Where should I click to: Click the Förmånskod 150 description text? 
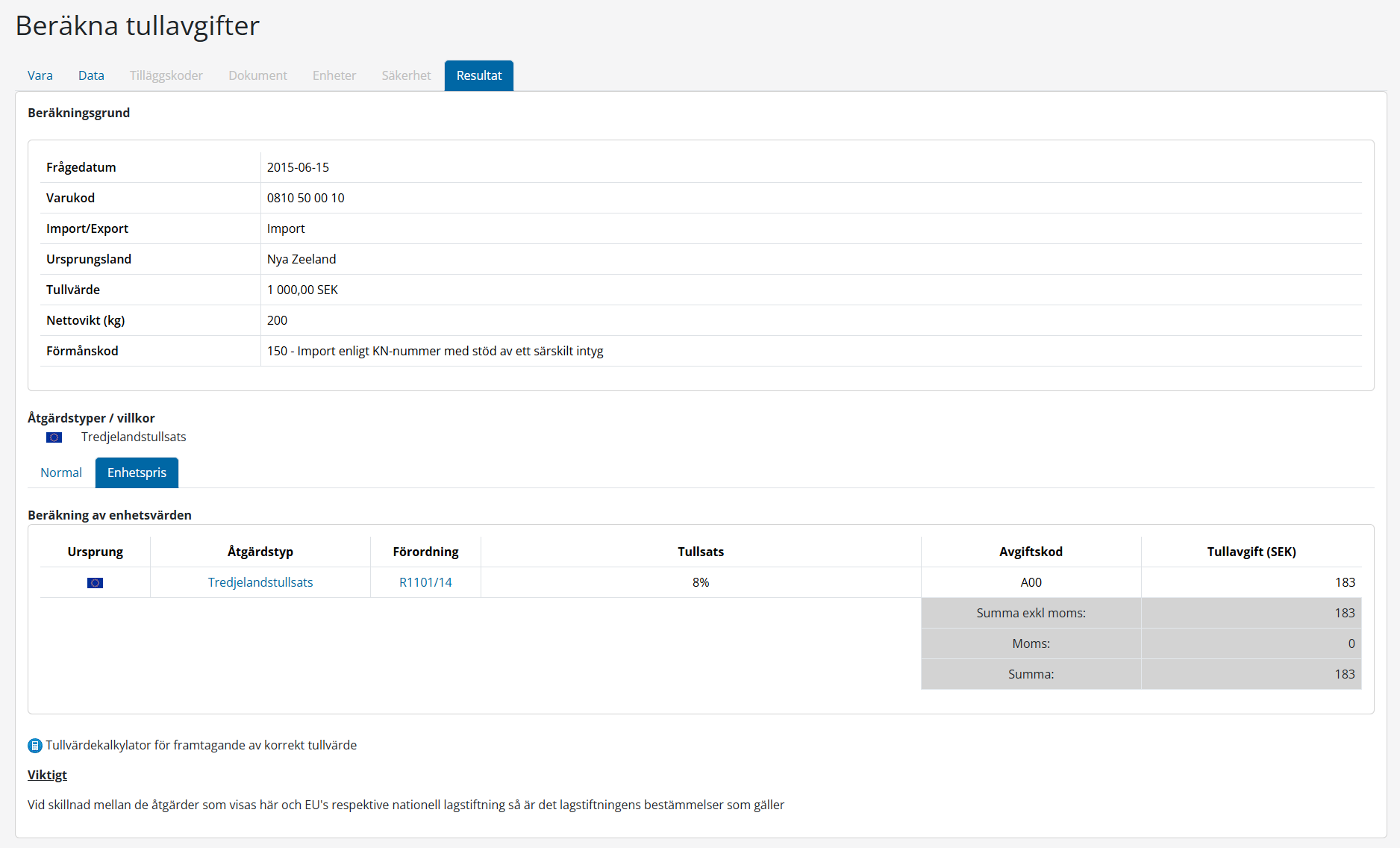click(435, 351)
